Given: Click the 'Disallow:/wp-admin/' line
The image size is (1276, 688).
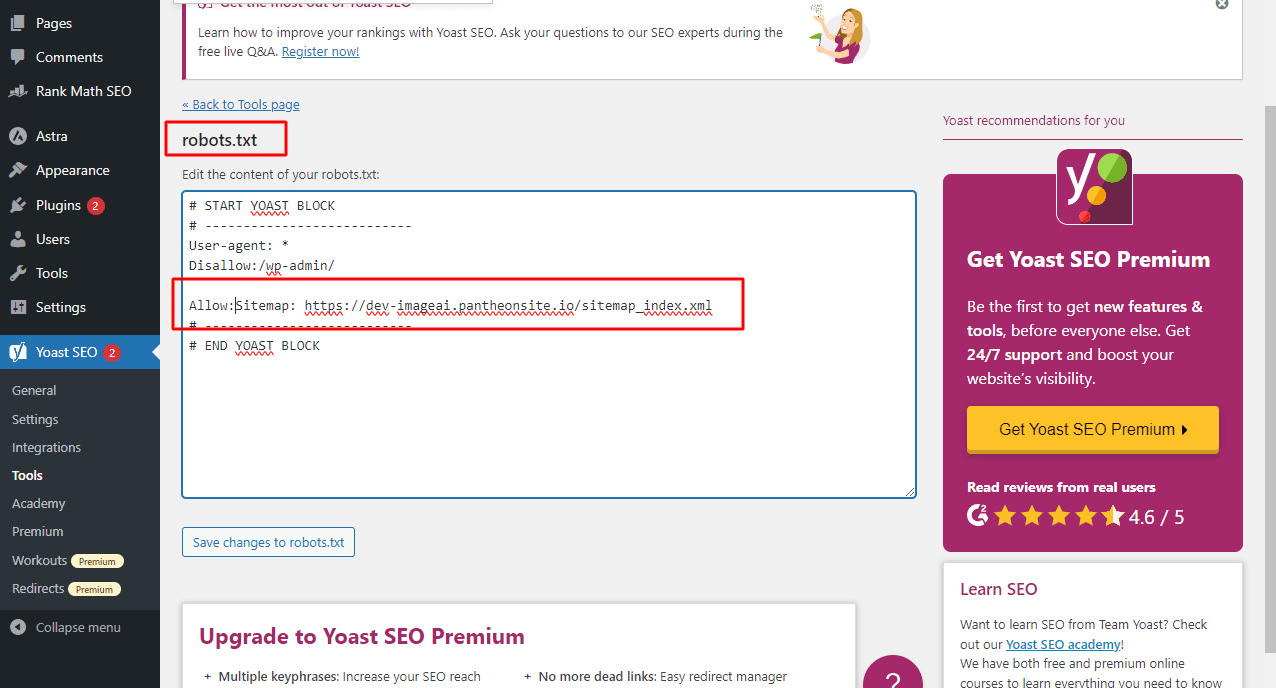Looking at the screenshot, I should point(262,265).
